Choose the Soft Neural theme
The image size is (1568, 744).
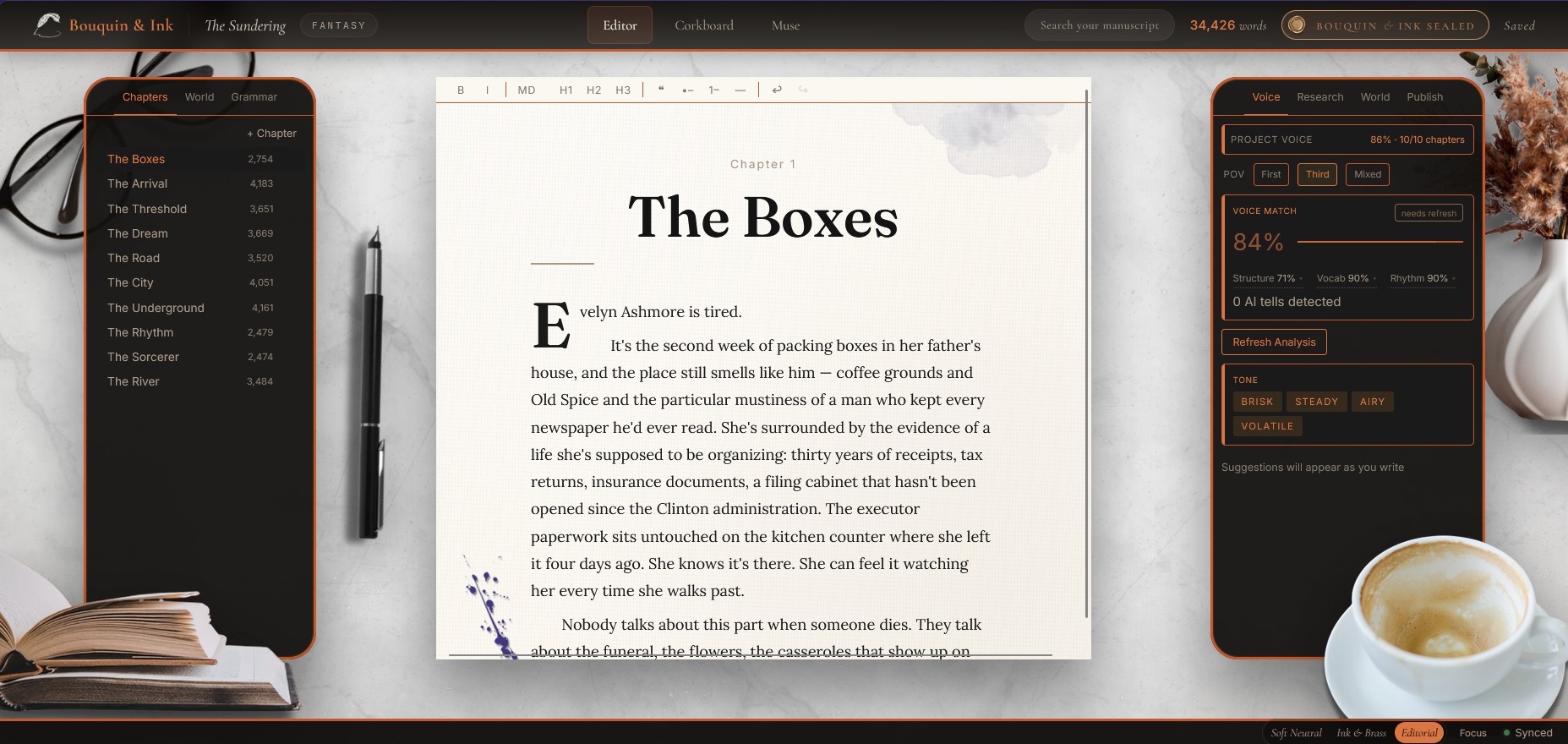pos(1296,733)
